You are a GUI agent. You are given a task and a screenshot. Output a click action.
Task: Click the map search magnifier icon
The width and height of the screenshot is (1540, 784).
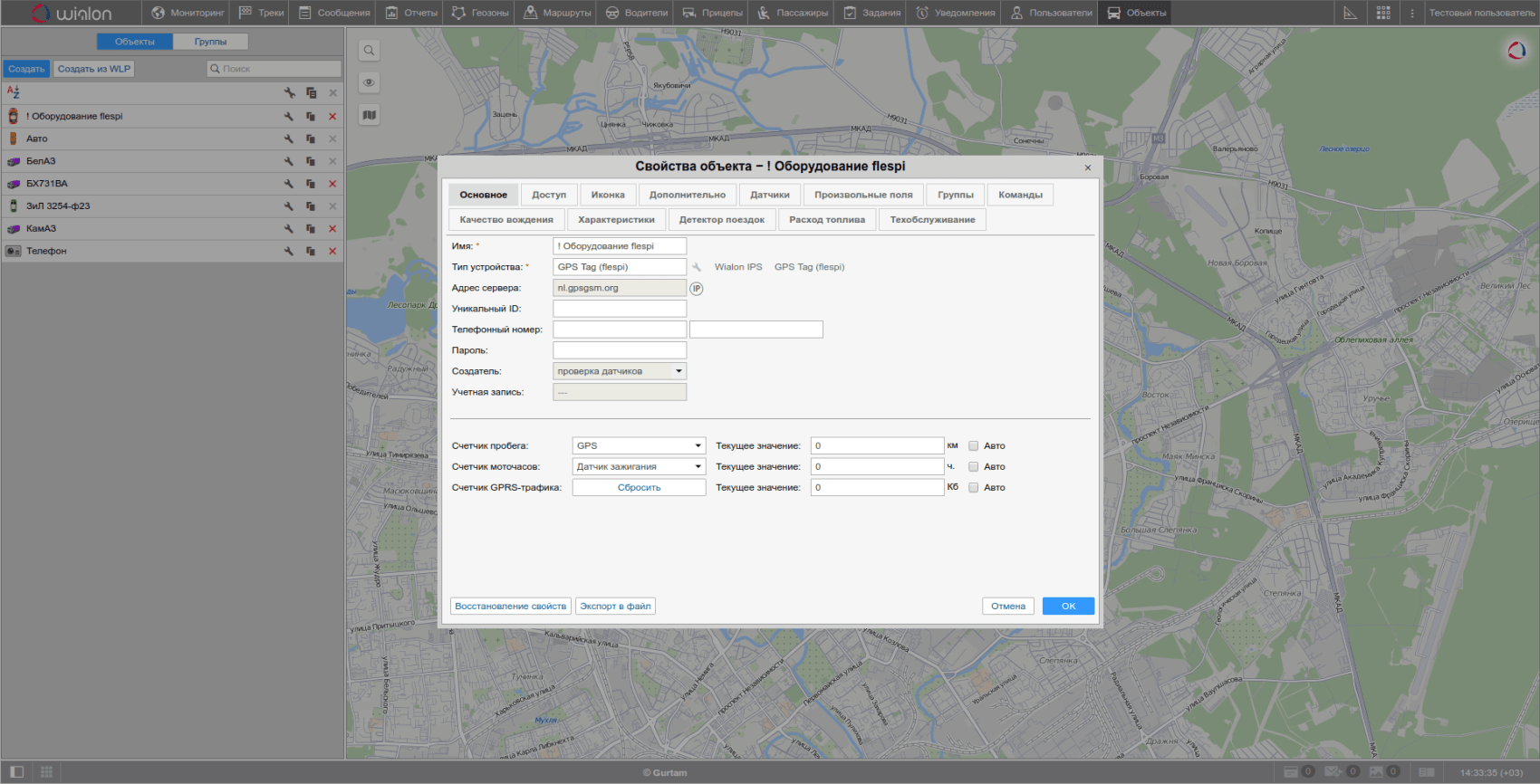click(x=369, y=51)
